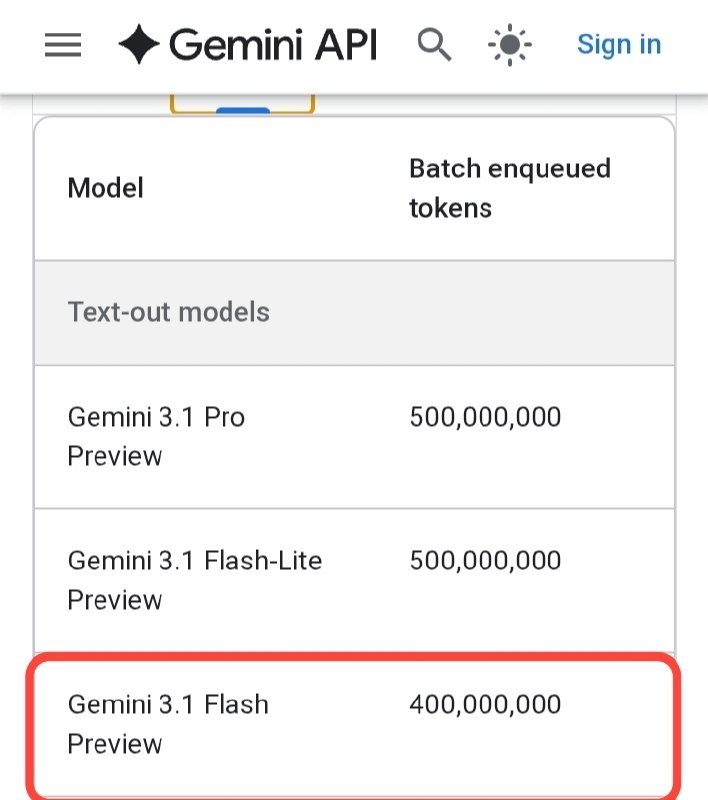The height and width of the screenshot is (800, 708).
Task: Click the 500,000,000 value for Flash-Lite Preview
Action: point(485,561)
